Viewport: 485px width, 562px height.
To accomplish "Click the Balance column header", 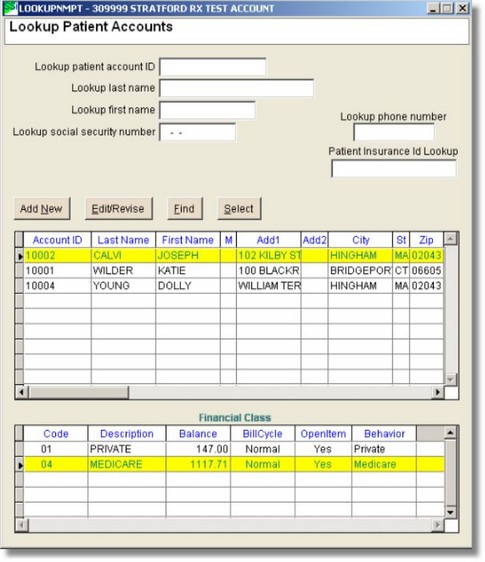I will click(198, 434).
